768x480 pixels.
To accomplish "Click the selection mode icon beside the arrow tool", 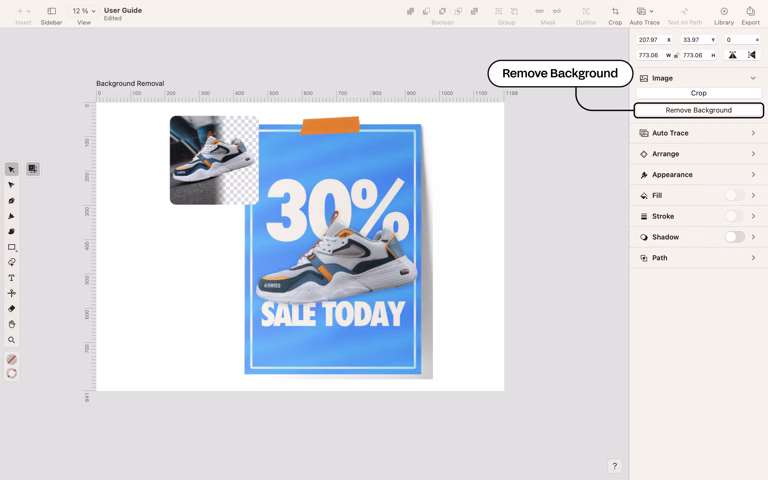I will pos(33,169).
